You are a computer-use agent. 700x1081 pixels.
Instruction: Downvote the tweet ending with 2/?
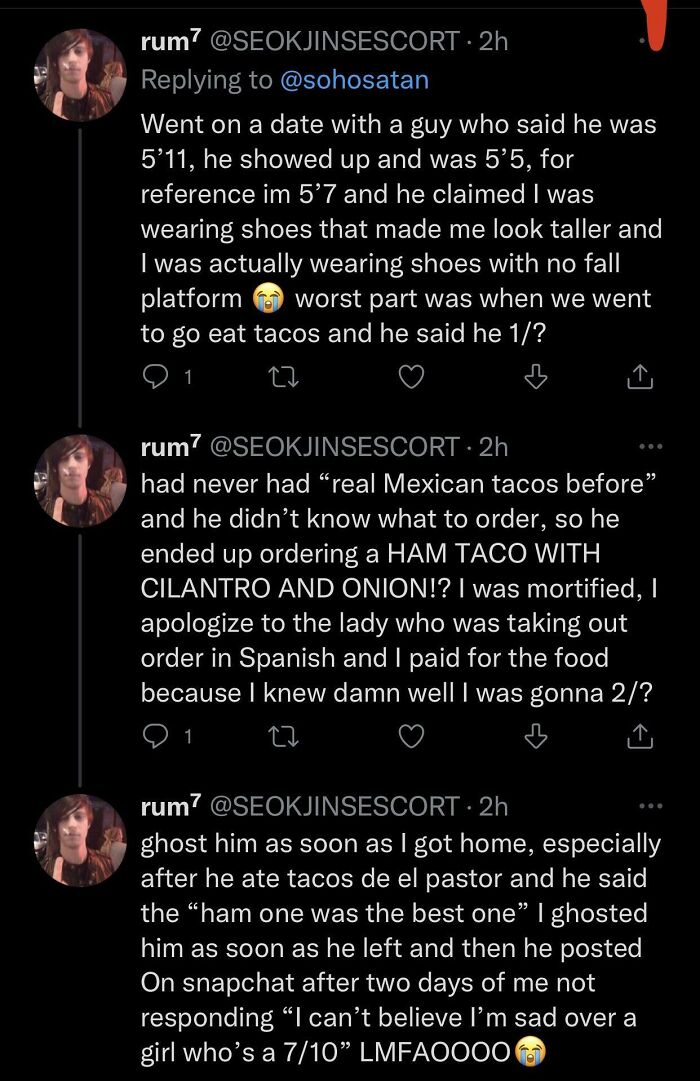[x=537, y=736]
